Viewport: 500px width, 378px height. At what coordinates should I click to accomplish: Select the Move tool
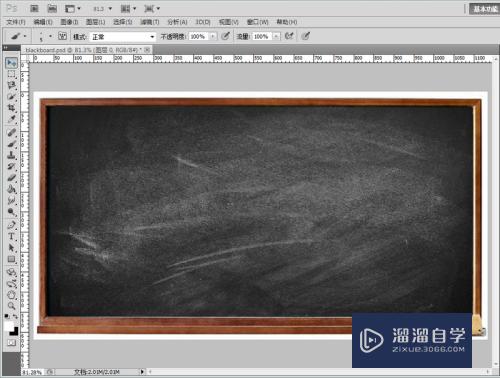[x=11, y=63]
